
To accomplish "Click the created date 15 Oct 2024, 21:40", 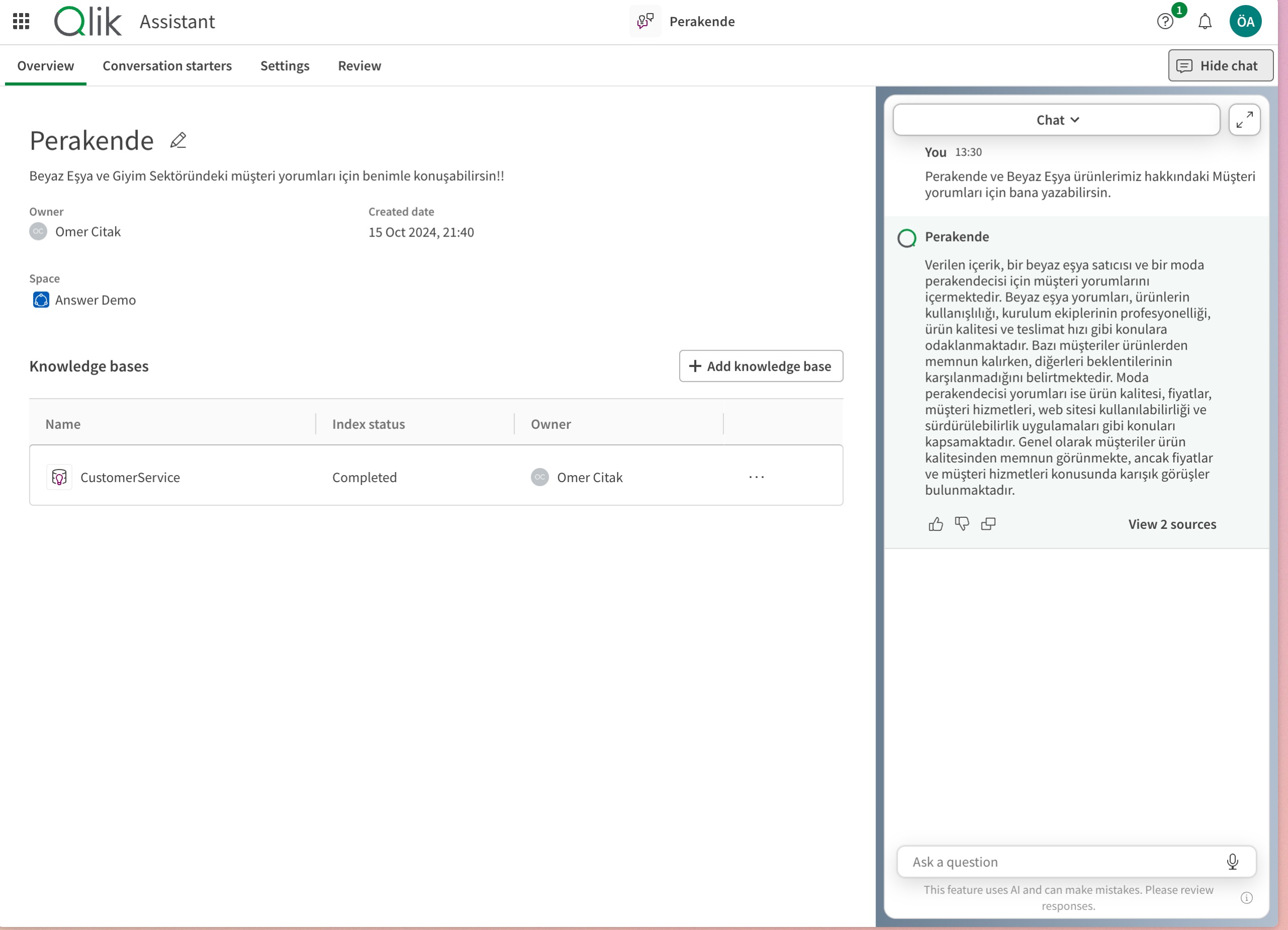I will [x=422, y=232].
